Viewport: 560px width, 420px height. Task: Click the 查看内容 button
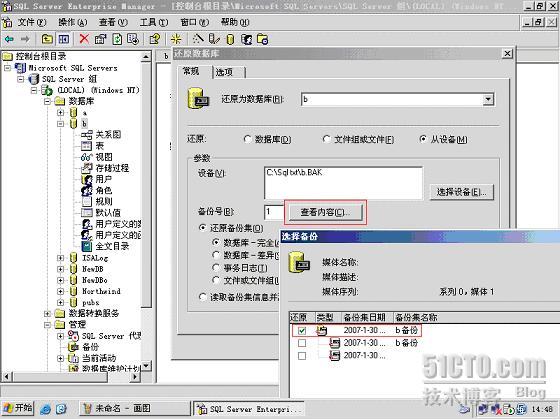(x=325, y=212)
